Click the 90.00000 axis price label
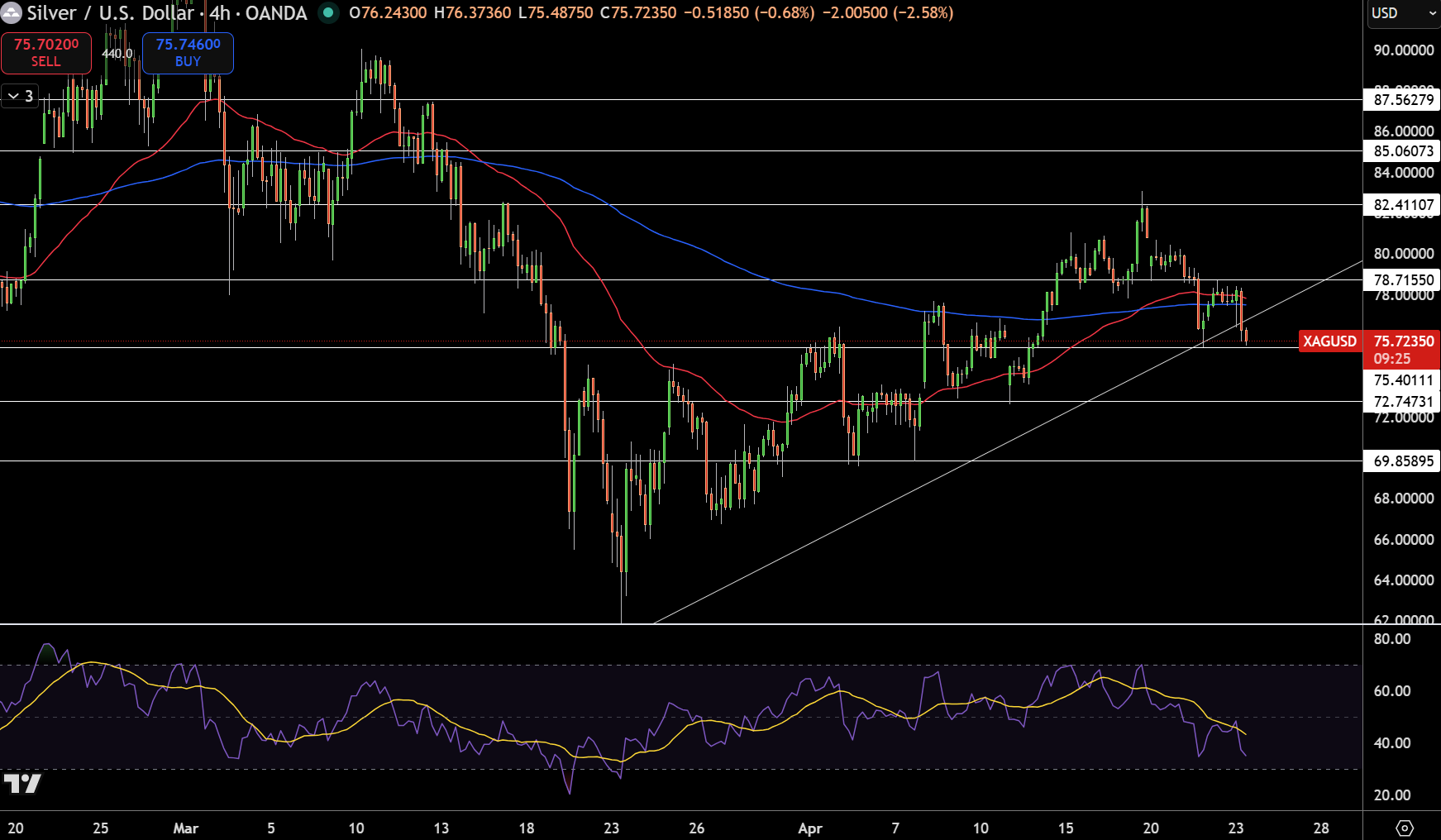Screen dimensions: 1441x840 [1403, 50]
